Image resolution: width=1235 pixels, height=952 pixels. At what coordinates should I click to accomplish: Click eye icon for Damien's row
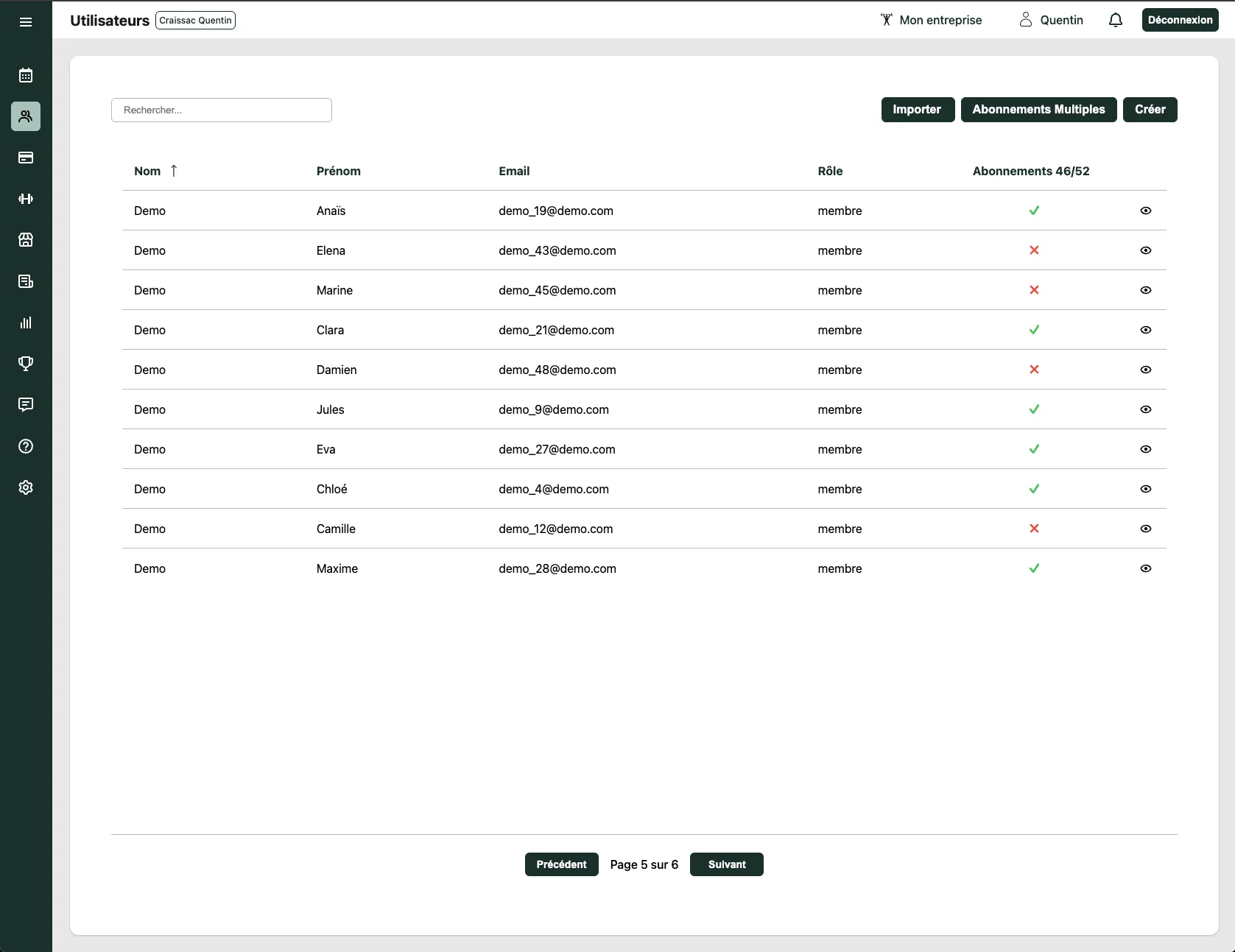[x=1145, y=370]
